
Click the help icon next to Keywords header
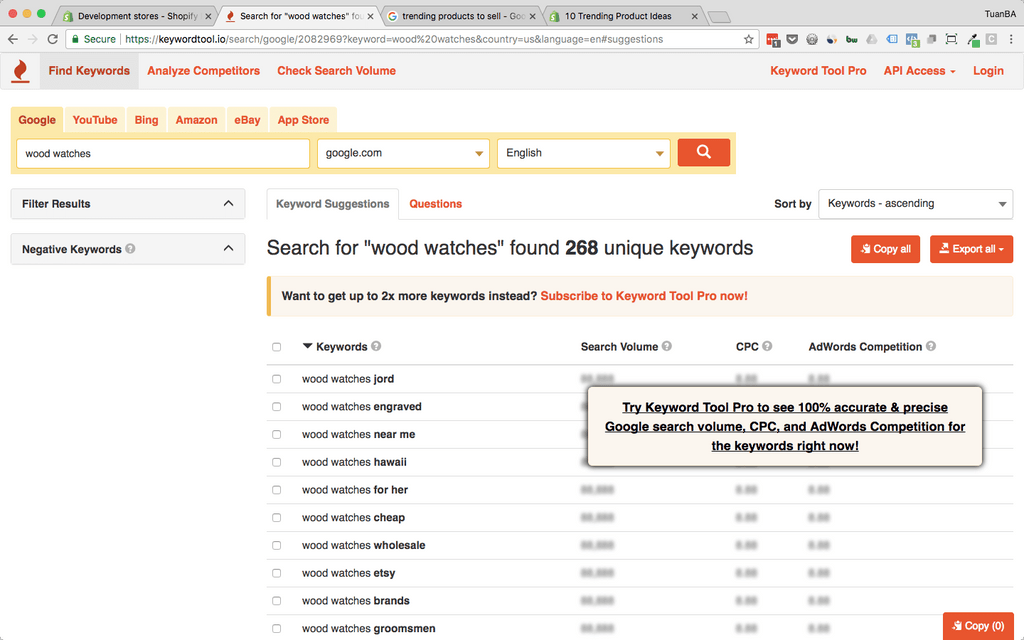pos(376,346)
